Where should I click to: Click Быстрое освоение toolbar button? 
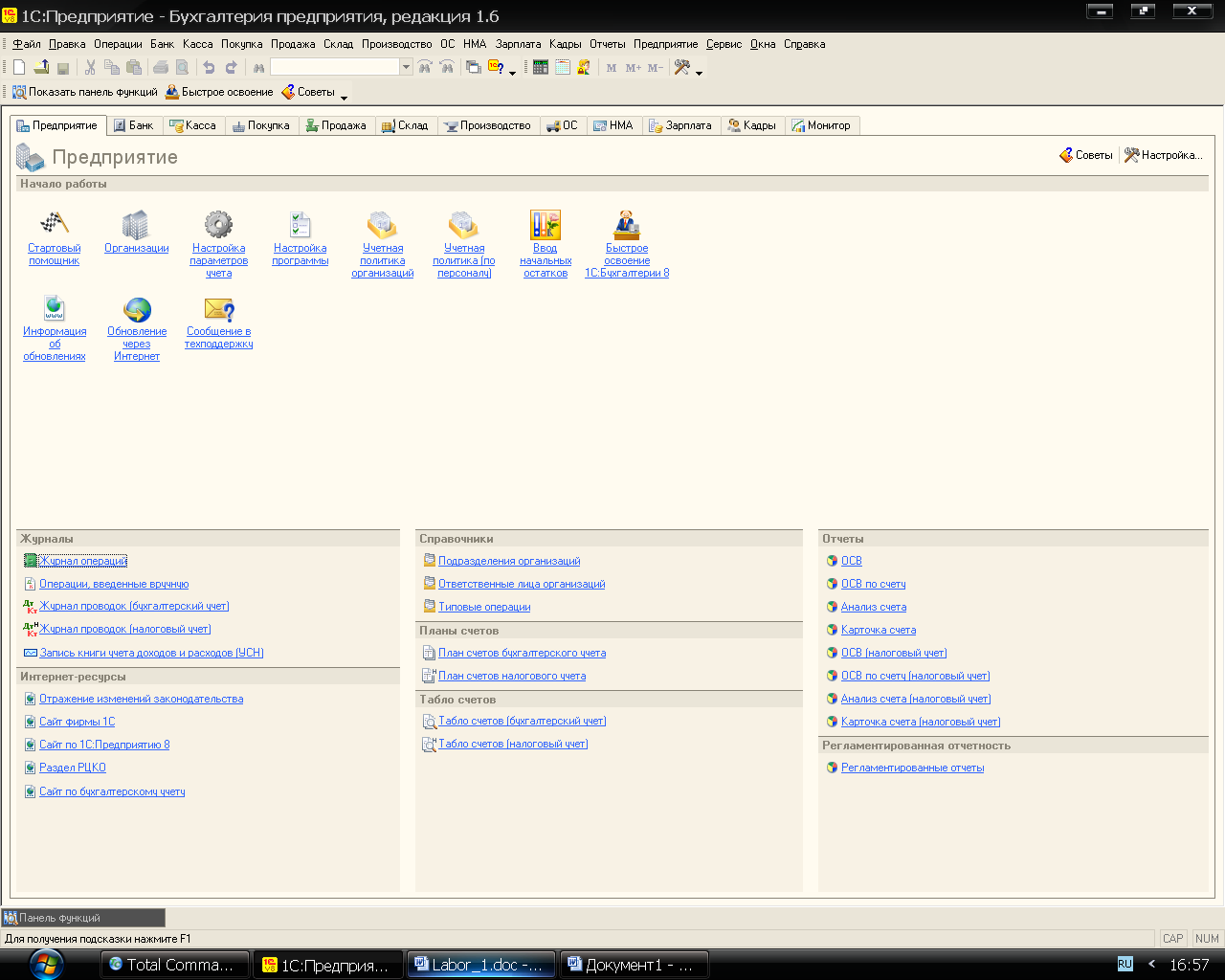[x=219, y=92]
